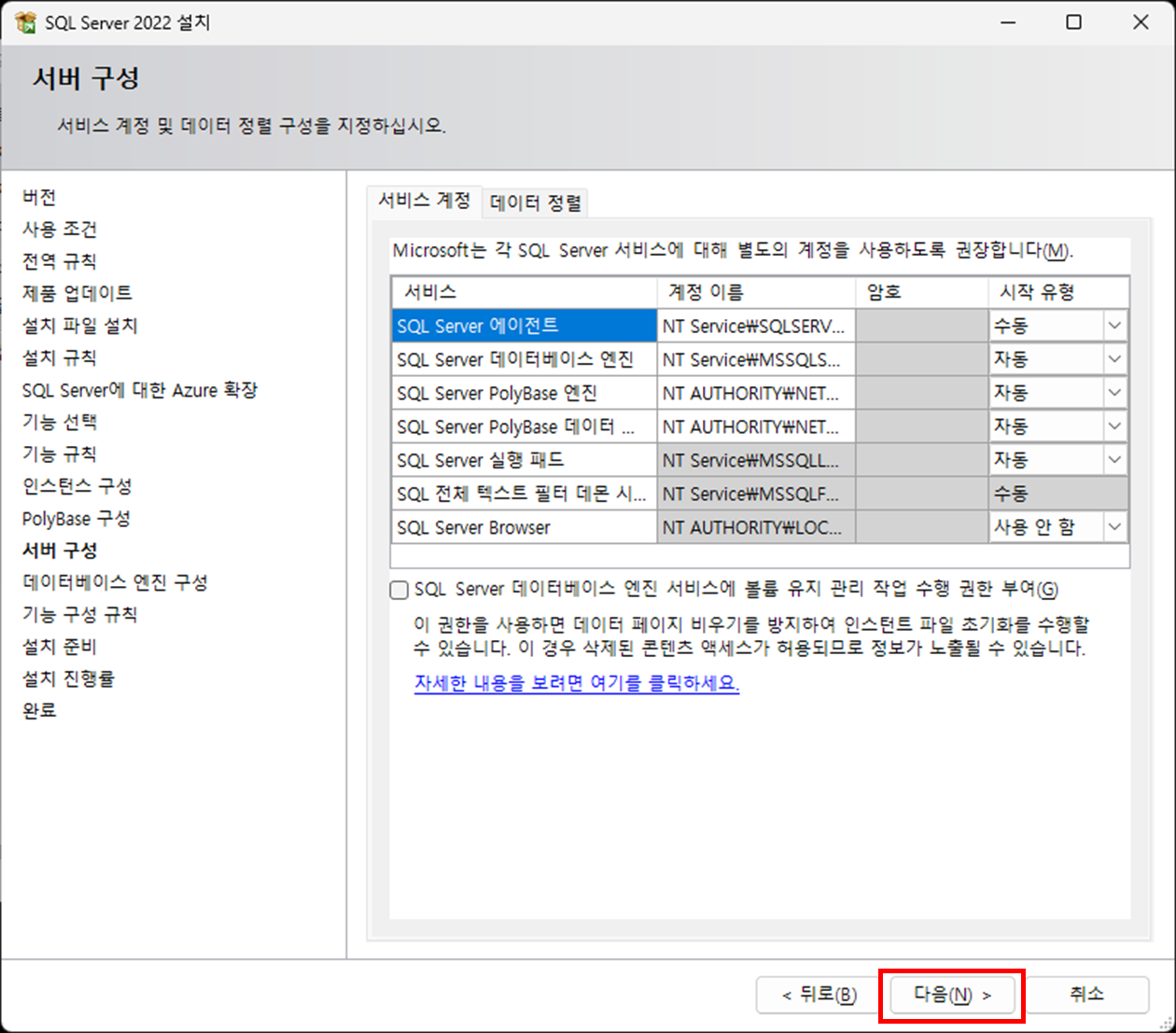The image size is (1176, 1033).
Task: Select 사용 조건 step in the sidebar
Action: pos(60,230)
